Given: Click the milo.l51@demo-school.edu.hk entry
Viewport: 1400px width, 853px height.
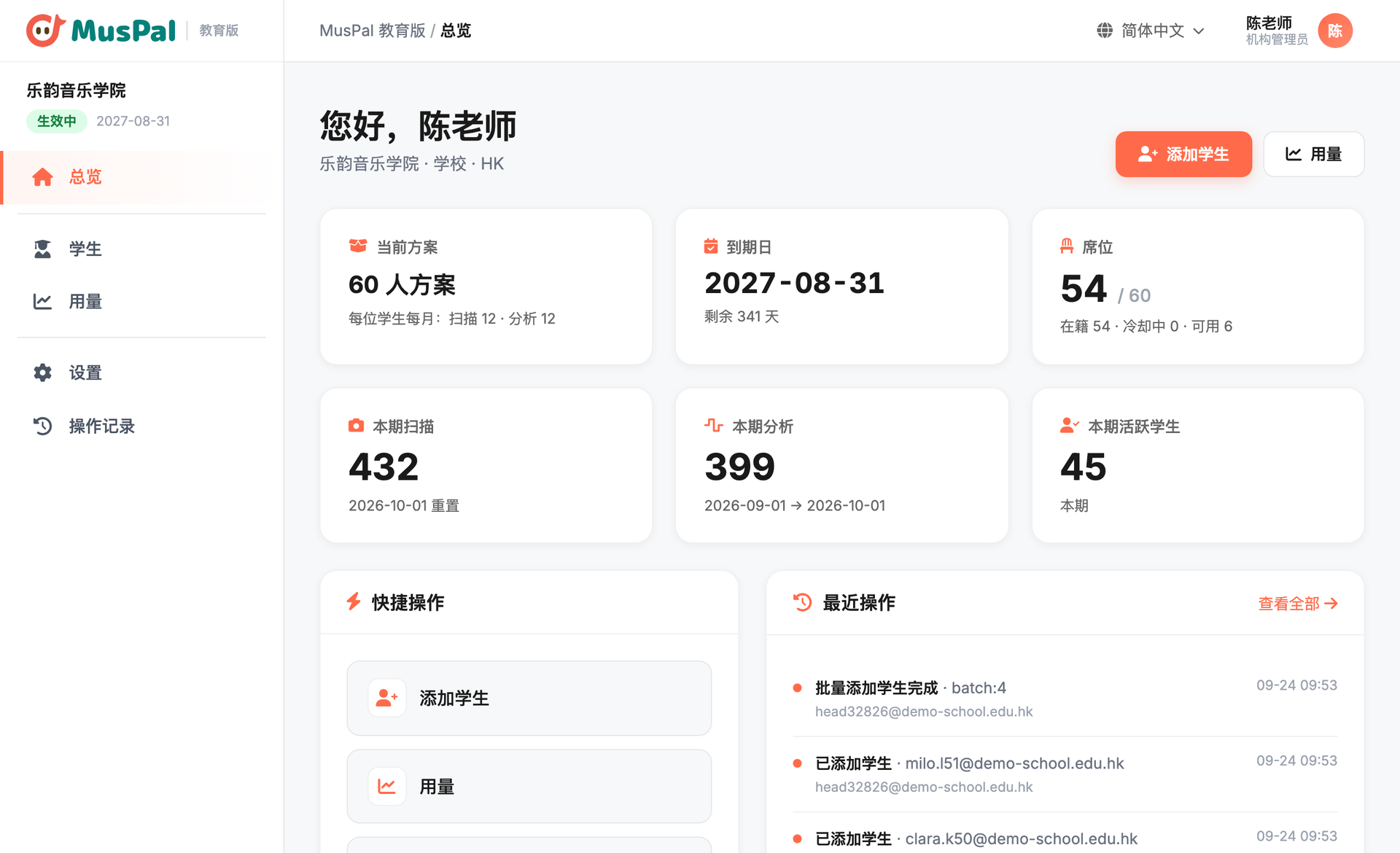Looking at the screenshot, I should (x=1065, y=774).
